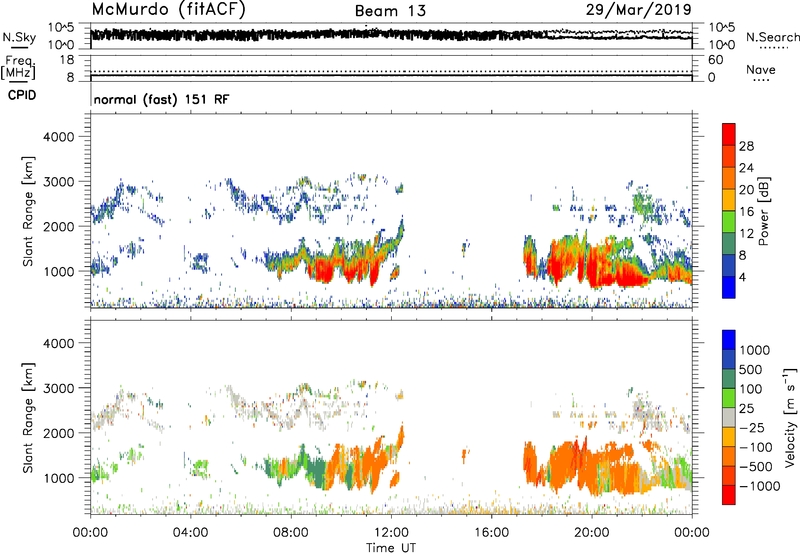Click the −25 label on Velocity colorbar

coord(752,427)
